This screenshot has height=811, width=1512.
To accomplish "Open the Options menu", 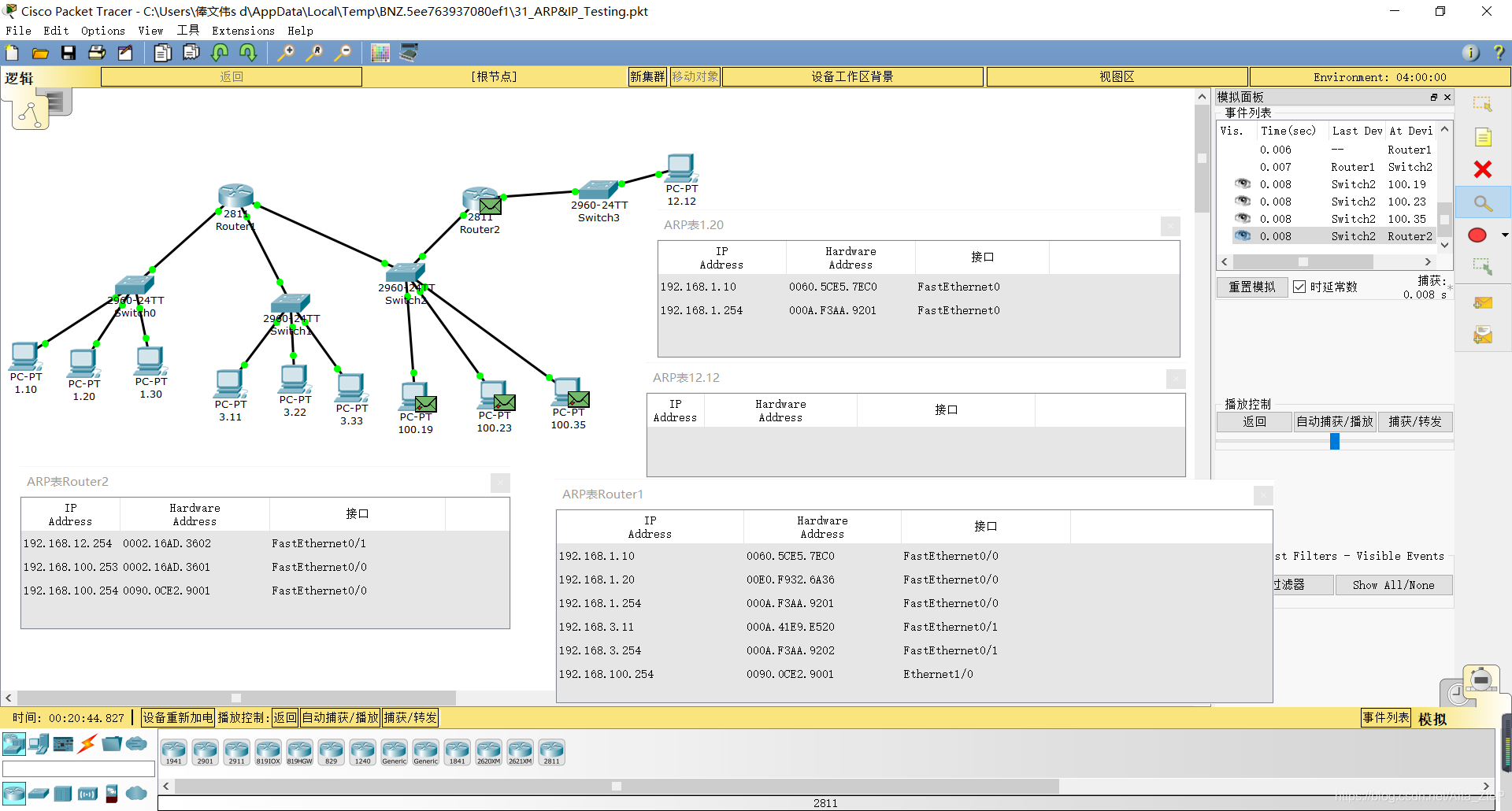I will (103, 31).
